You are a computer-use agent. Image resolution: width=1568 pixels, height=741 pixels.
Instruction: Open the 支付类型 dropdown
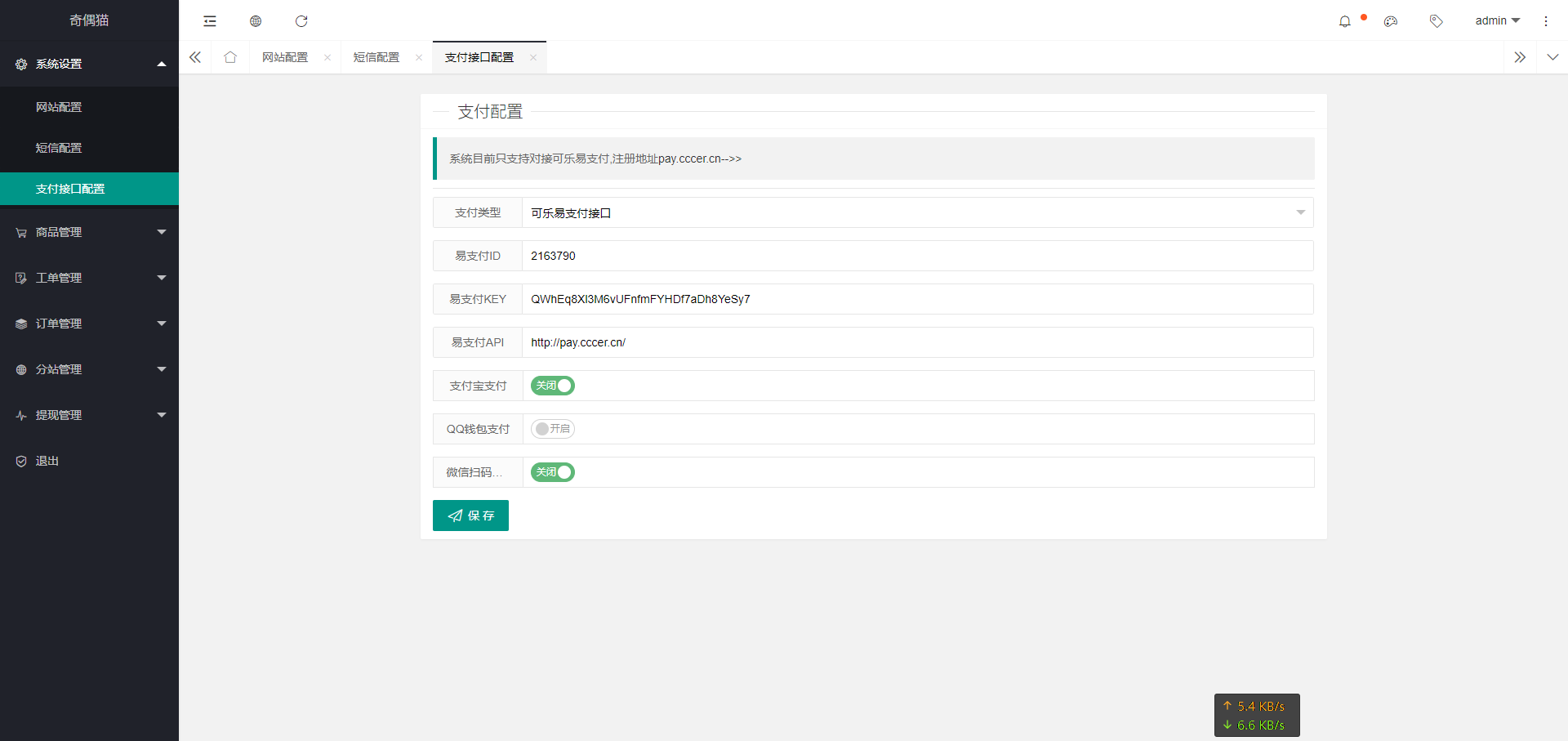[x=918, y=212]
